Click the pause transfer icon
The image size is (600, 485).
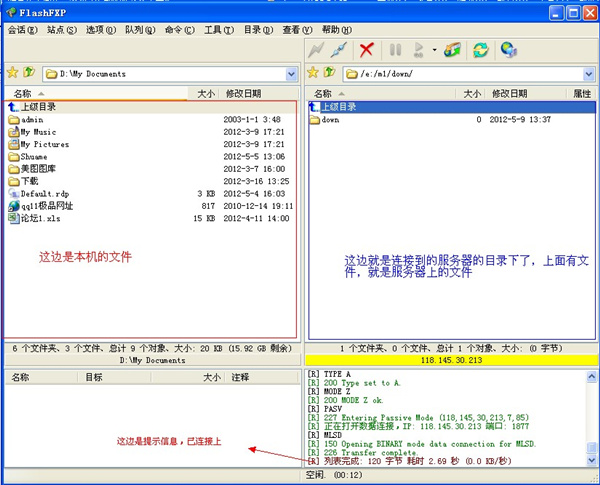tap(395, 49)
